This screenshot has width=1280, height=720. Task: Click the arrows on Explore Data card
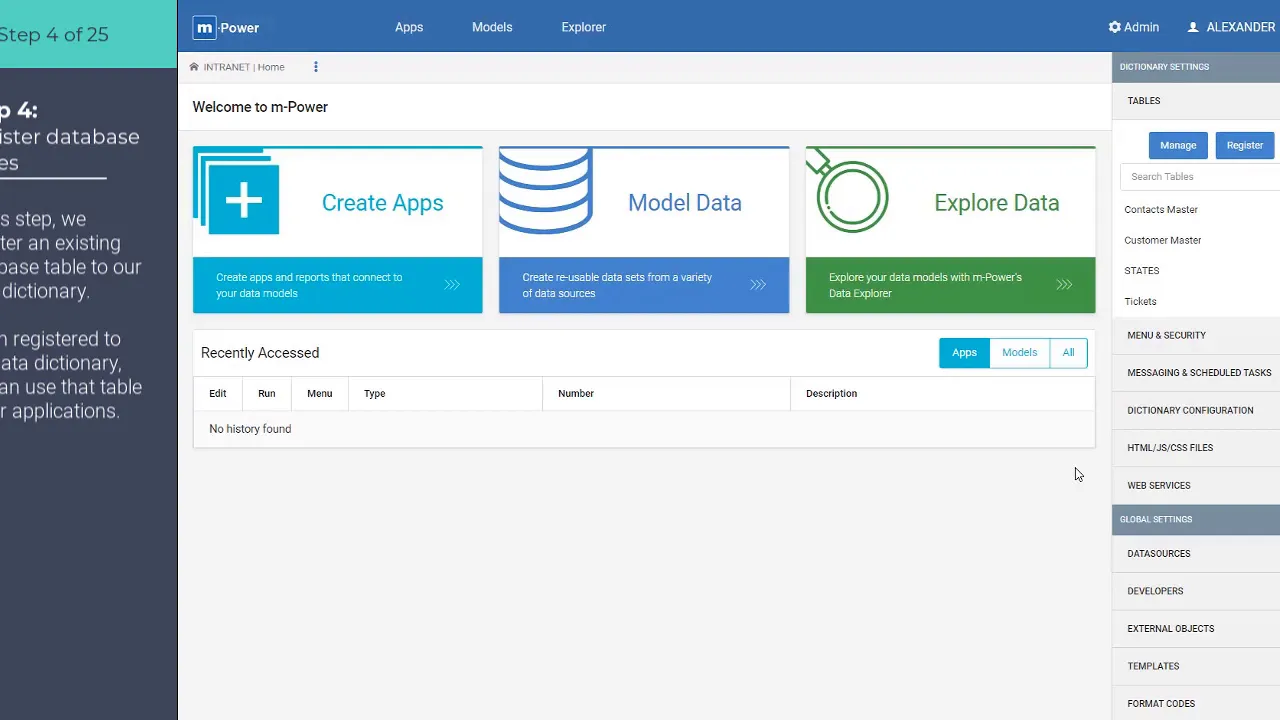(x=1064, y=285)
